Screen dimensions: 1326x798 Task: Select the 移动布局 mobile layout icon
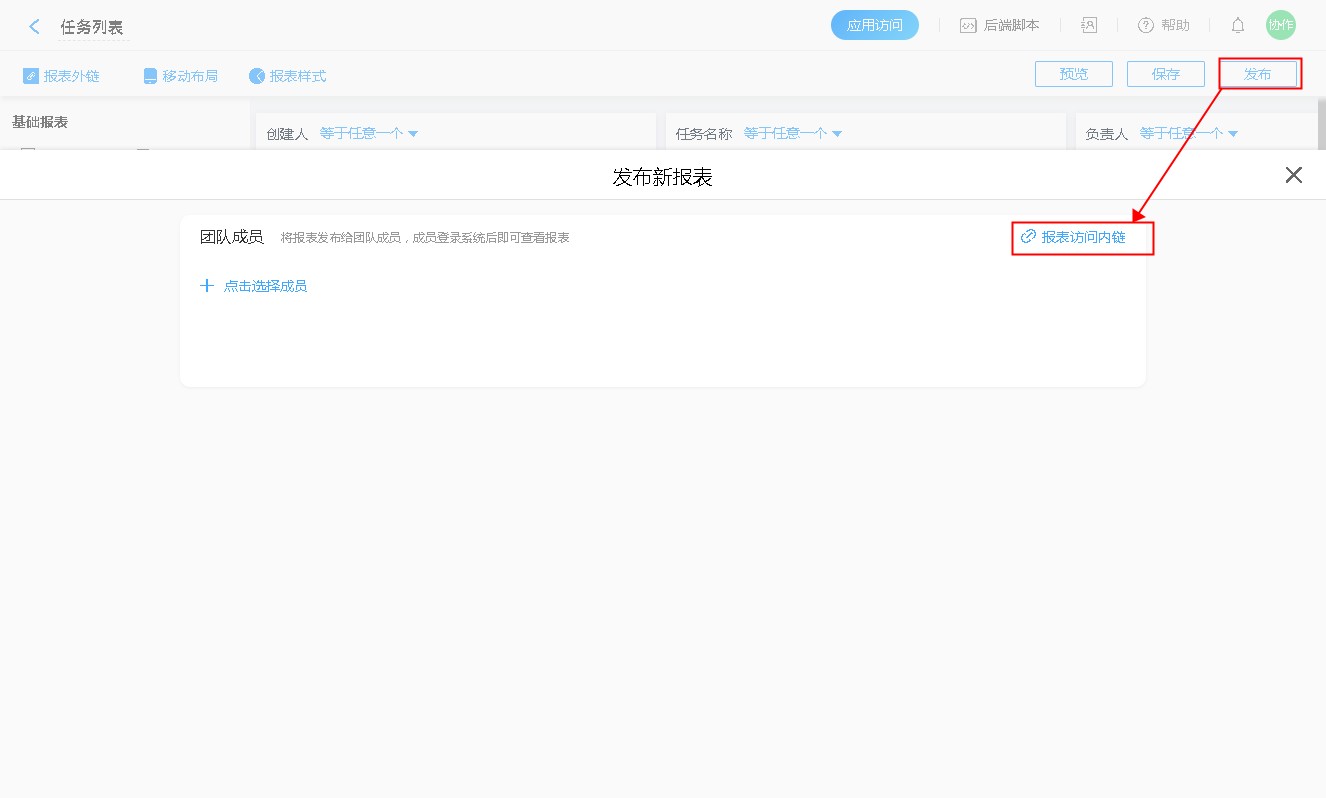click(x=150, y=76)
